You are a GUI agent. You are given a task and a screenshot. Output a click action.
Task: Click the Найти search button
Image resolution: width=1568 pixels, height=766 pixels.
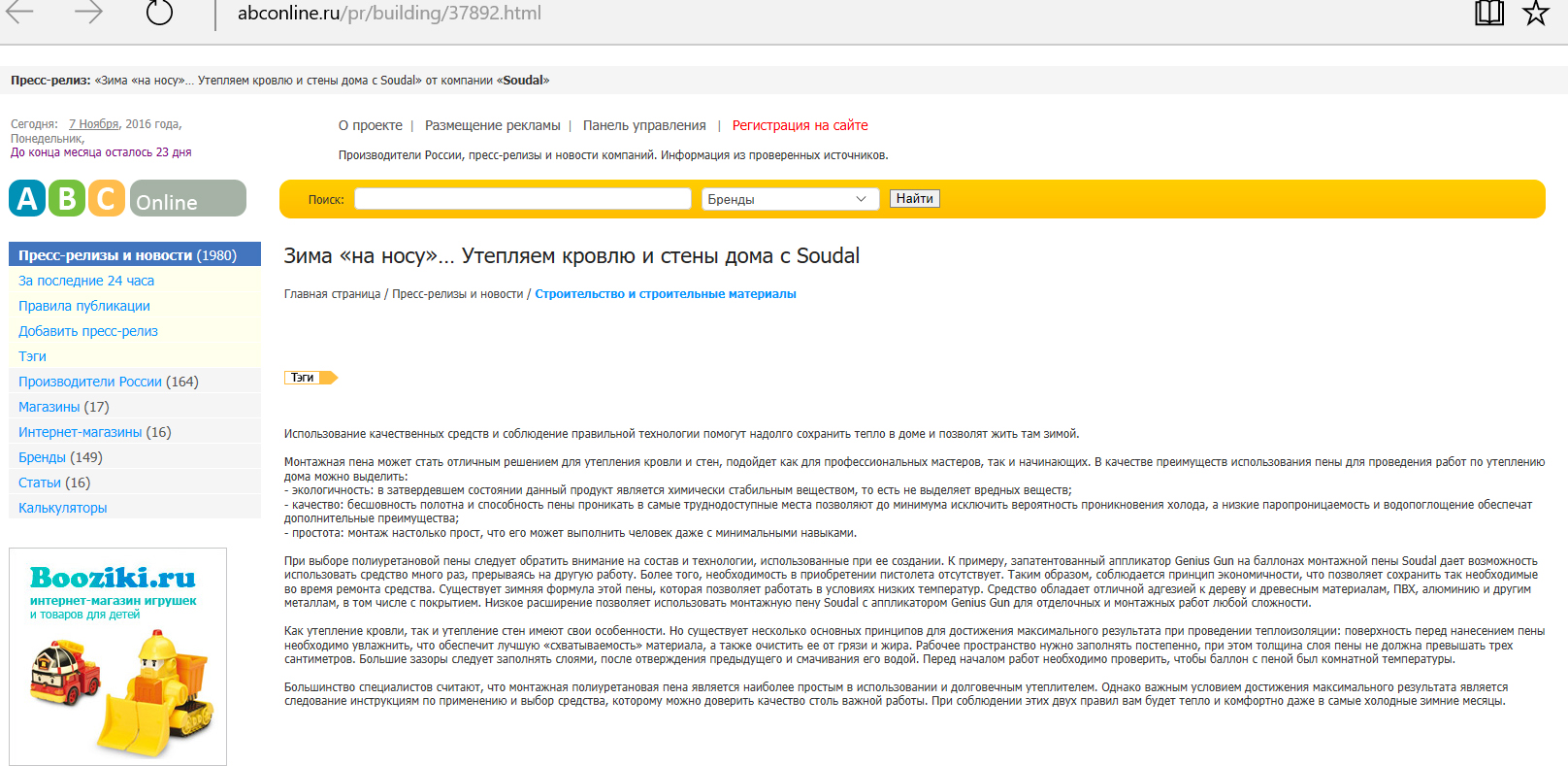tap(915, 199)
